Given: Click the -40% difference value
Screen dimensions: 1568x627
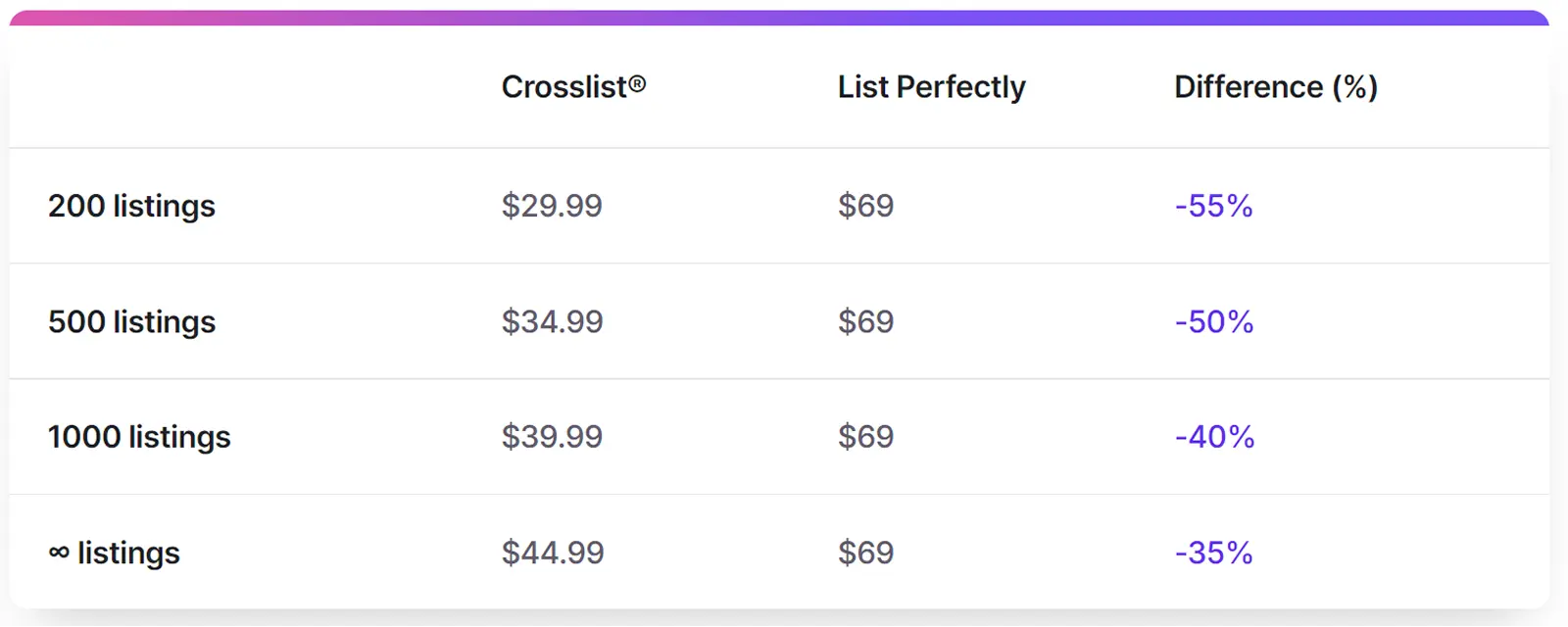Looking at the screenshot, I should 1214,437.
